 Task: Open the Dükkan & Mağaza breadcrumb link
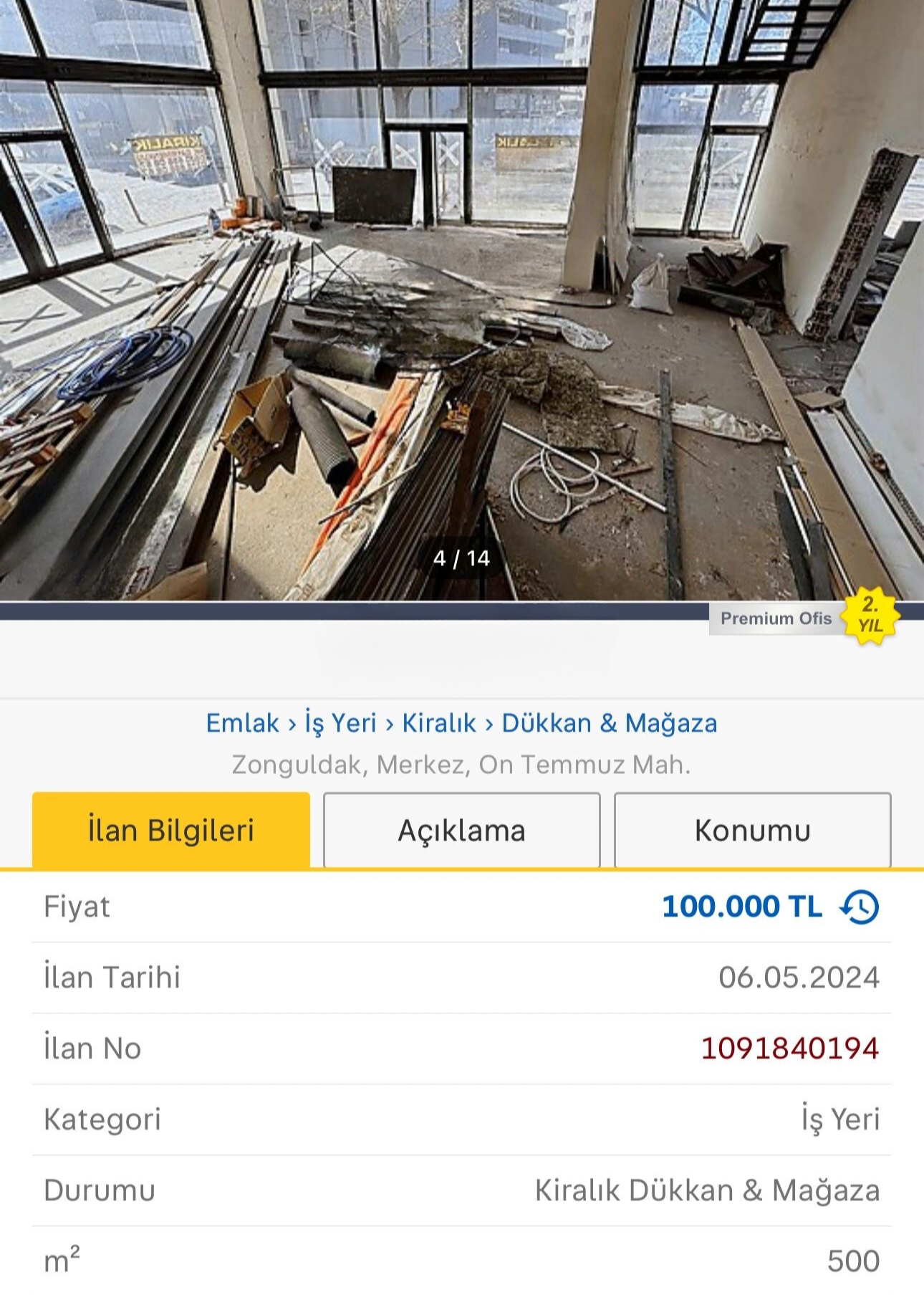pyautogui.click(x=609, y=723)
